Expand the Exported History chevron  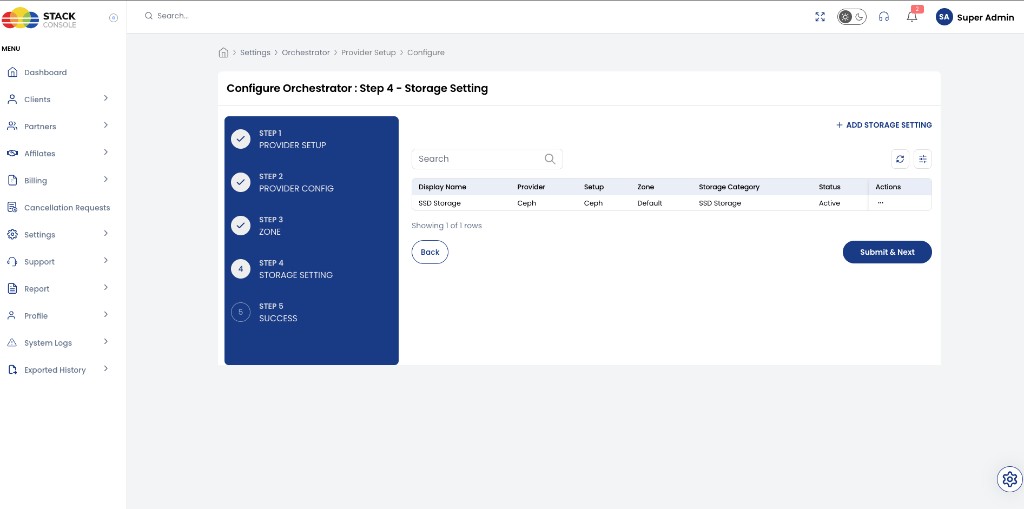[x=106, y=369]
